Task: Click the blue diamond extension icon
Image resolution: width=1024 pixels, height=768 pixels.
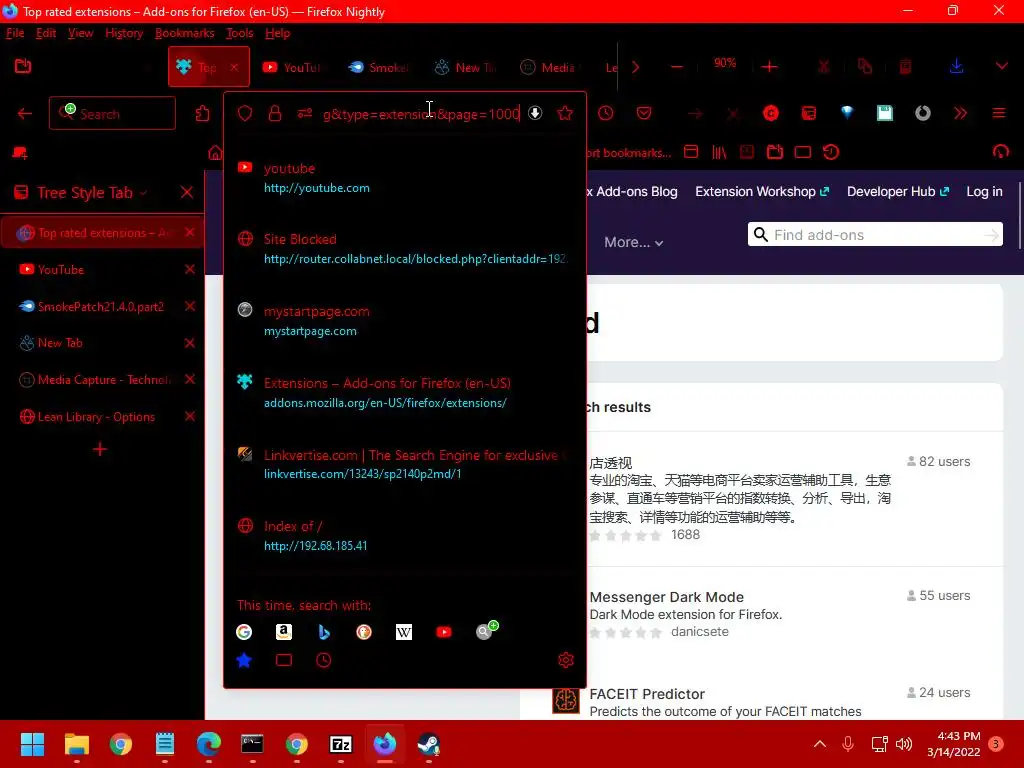Action: click(847, 113)
